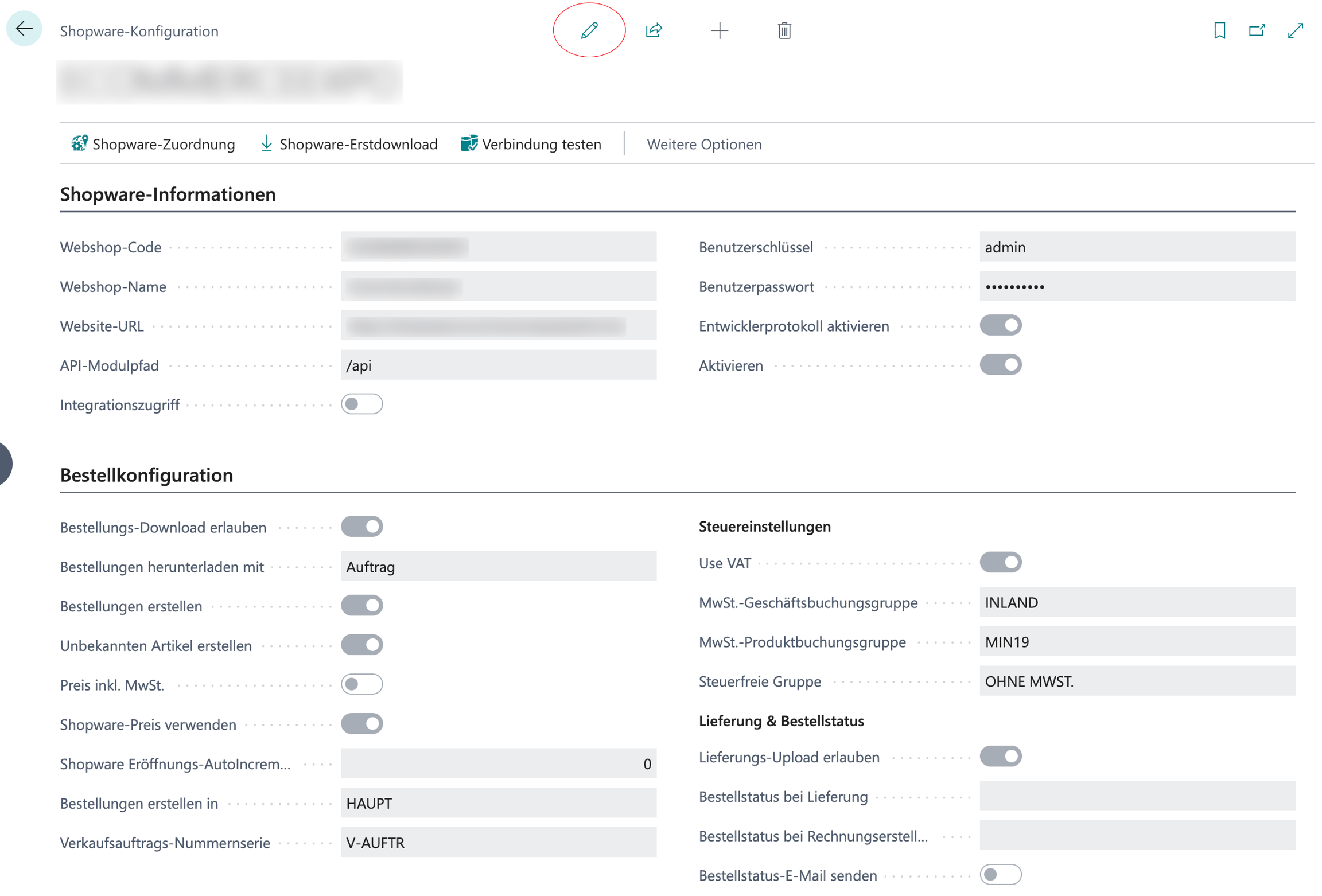Collapse the Bestellkonfiguration section header
The width and height of the screenshot is (1322, 896).
click(x=146, y=475)
